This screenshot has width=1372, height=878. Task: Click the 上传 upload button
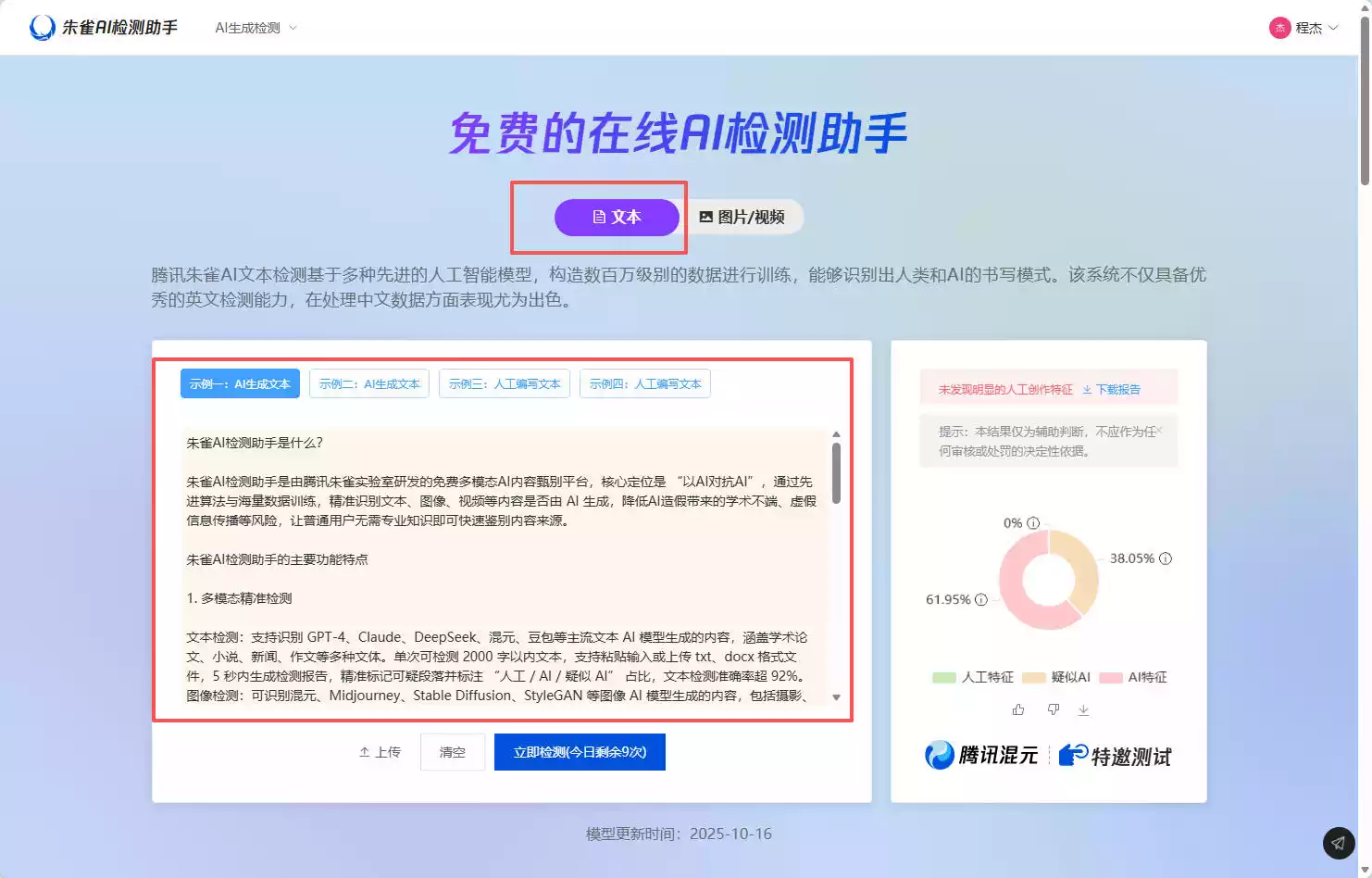(380, 752)
